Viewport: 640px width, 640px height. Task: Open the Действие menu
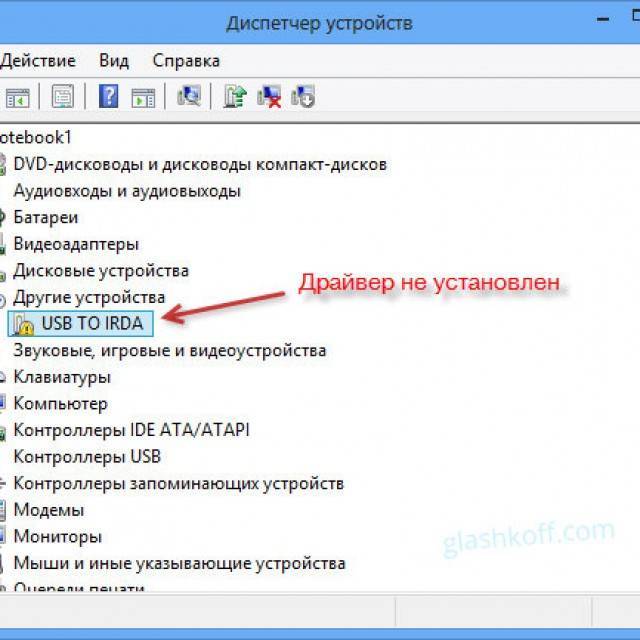[x=38, y=61]
